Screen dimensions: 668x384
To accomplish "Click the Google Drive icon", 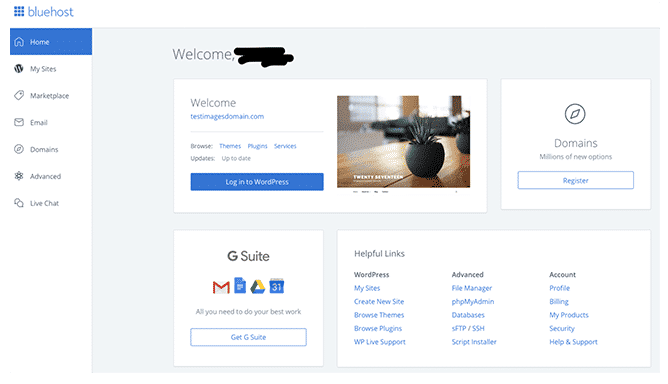I will [x=257, y=287].
